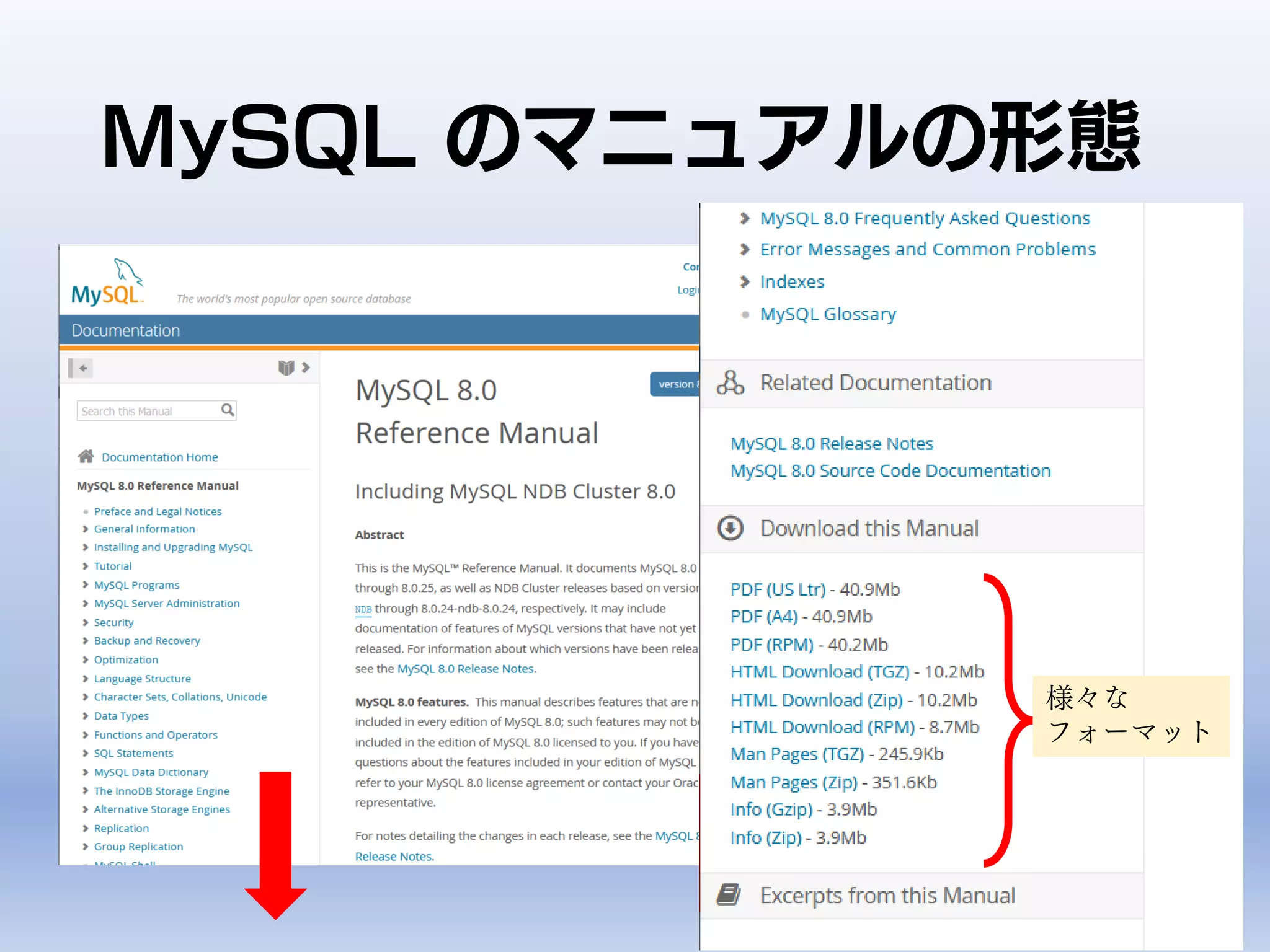Open the Documentation Home link
Screen dimensions: 1270x952
click(x=159, y=457)
